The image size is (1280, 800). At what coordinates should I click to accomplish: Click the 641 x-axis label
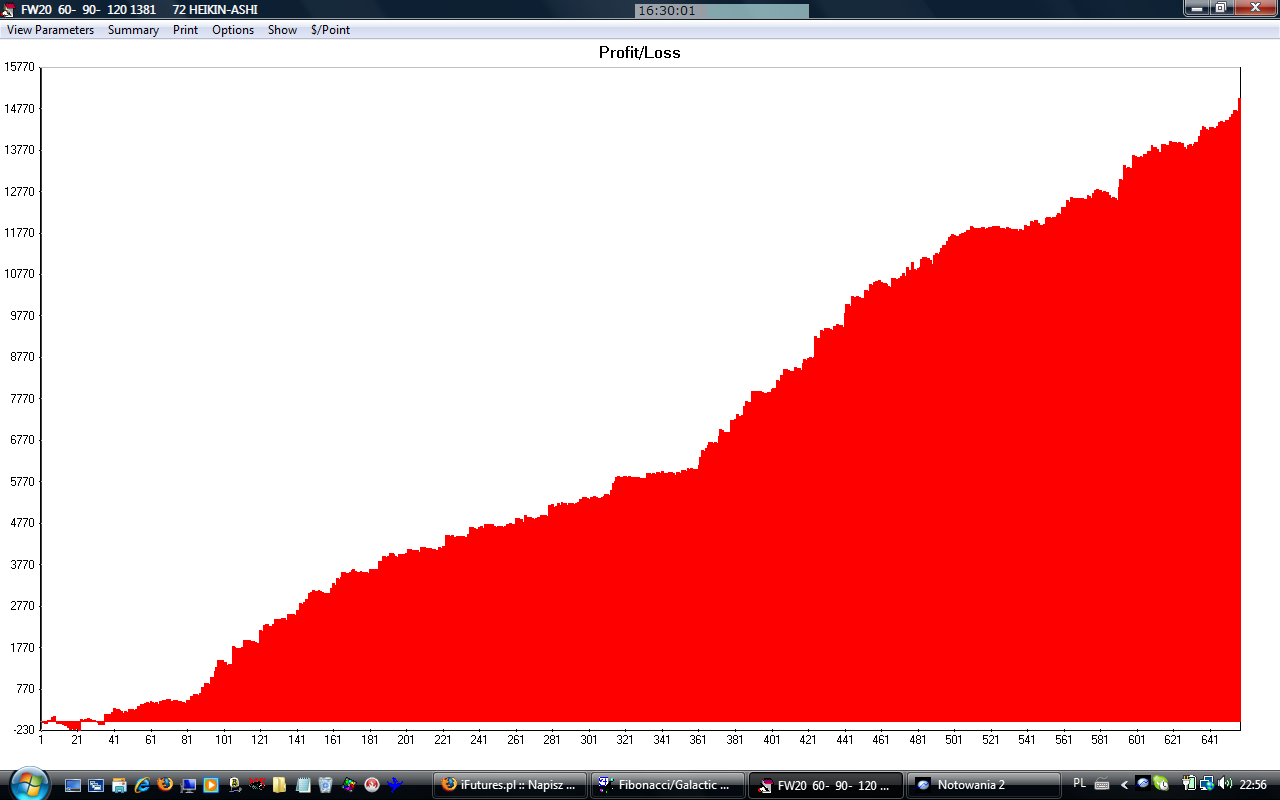pos(1210,740)
